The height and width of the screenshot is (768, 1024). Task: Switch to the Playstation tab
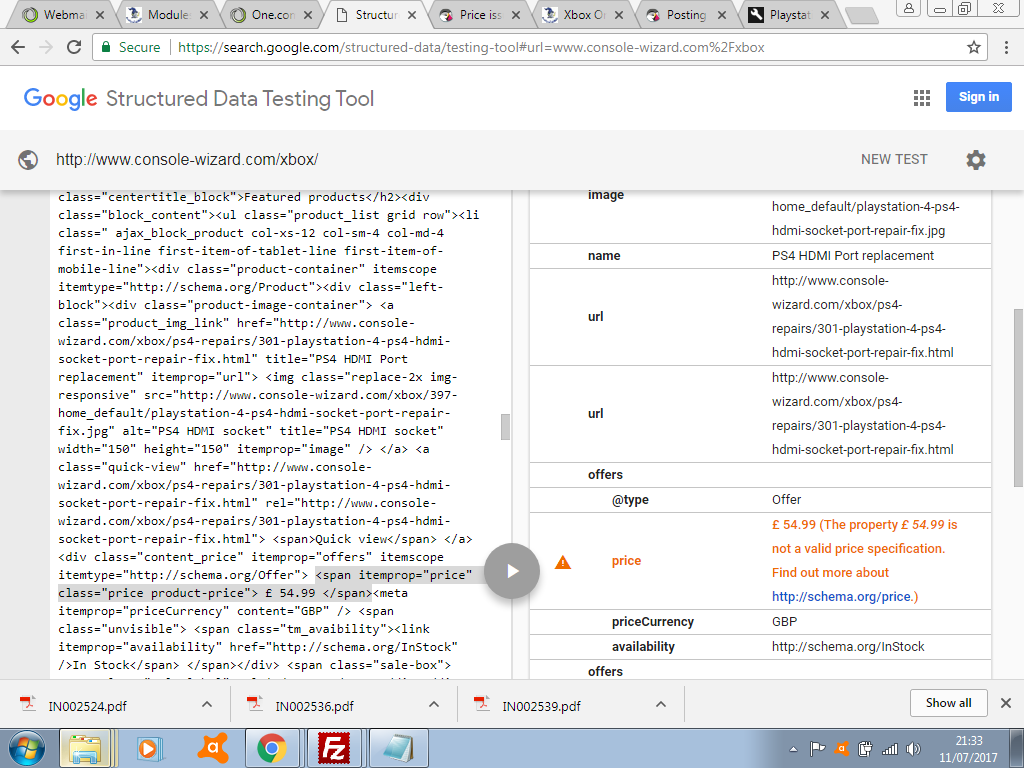pyautogui.click(x=787, y=14)
